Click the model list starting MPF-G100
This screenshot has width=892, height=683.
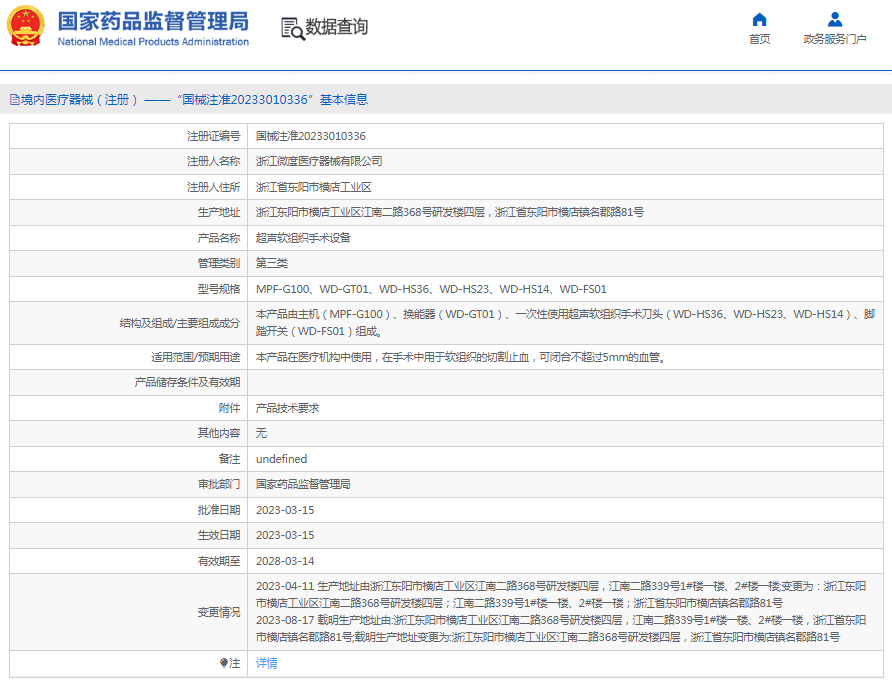(431, 289)
